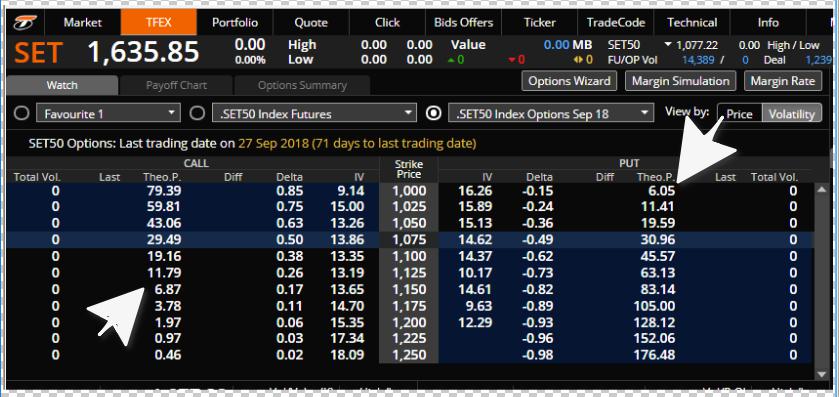This screenshot has width=839, height=397.
Task: Select strike price 1,225 row
Action: (409, 339)
